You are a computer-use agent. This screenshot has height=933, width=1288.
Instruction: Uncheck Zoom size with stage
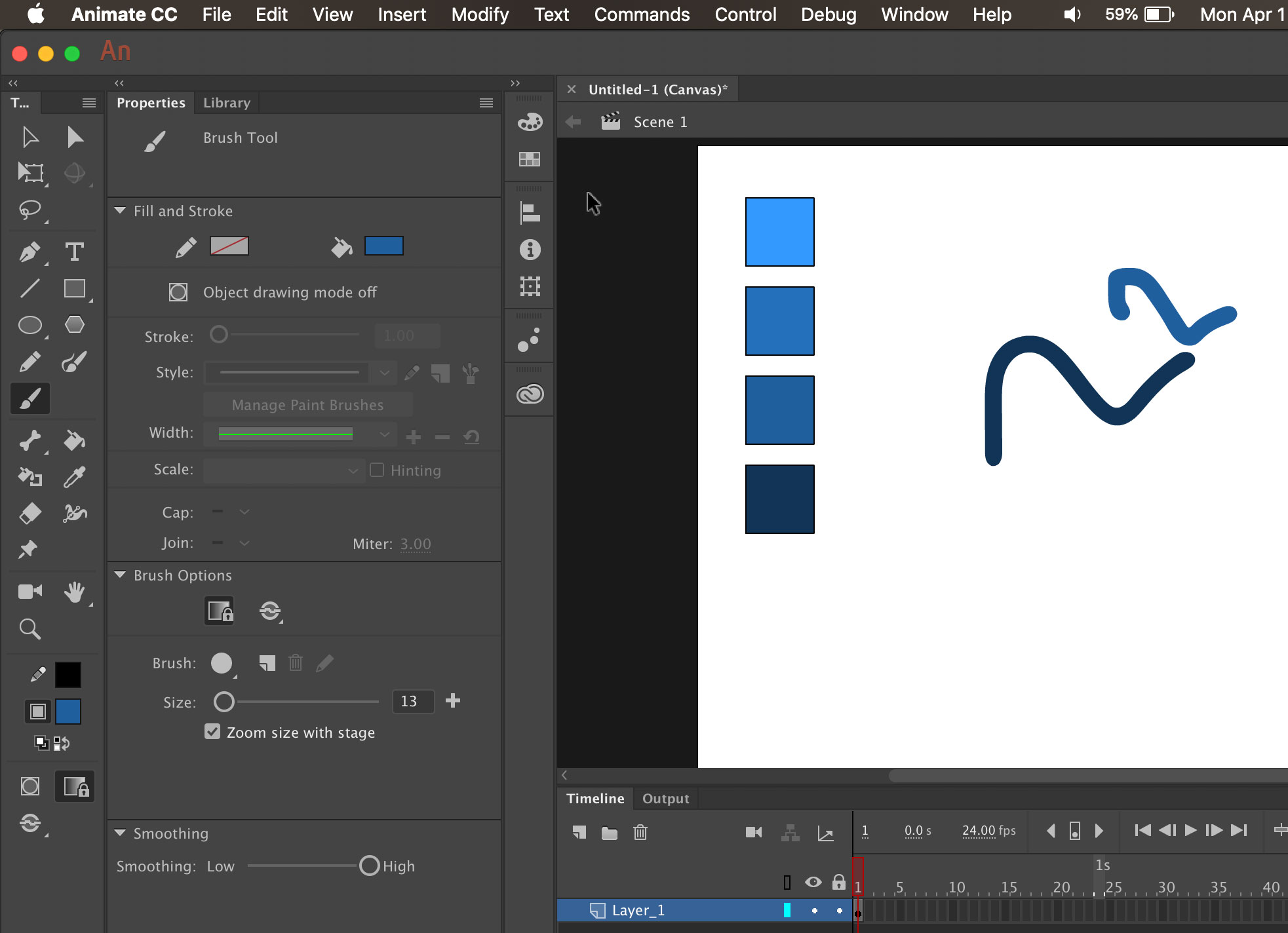tap(212, 732)
